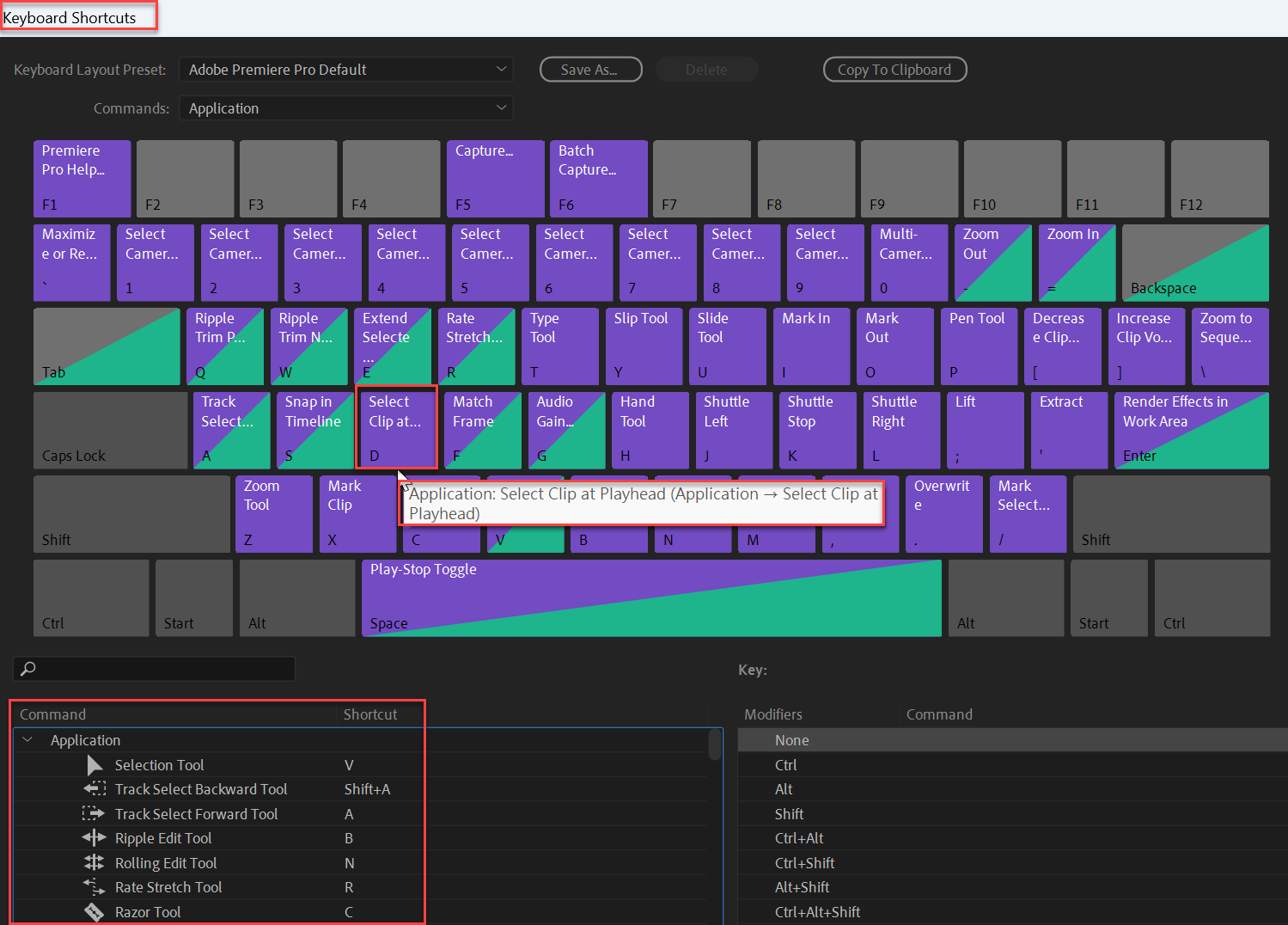Open the Keyboard Layout Preset dropdown
The image size is (1288, 925).
tap(346, 70)
